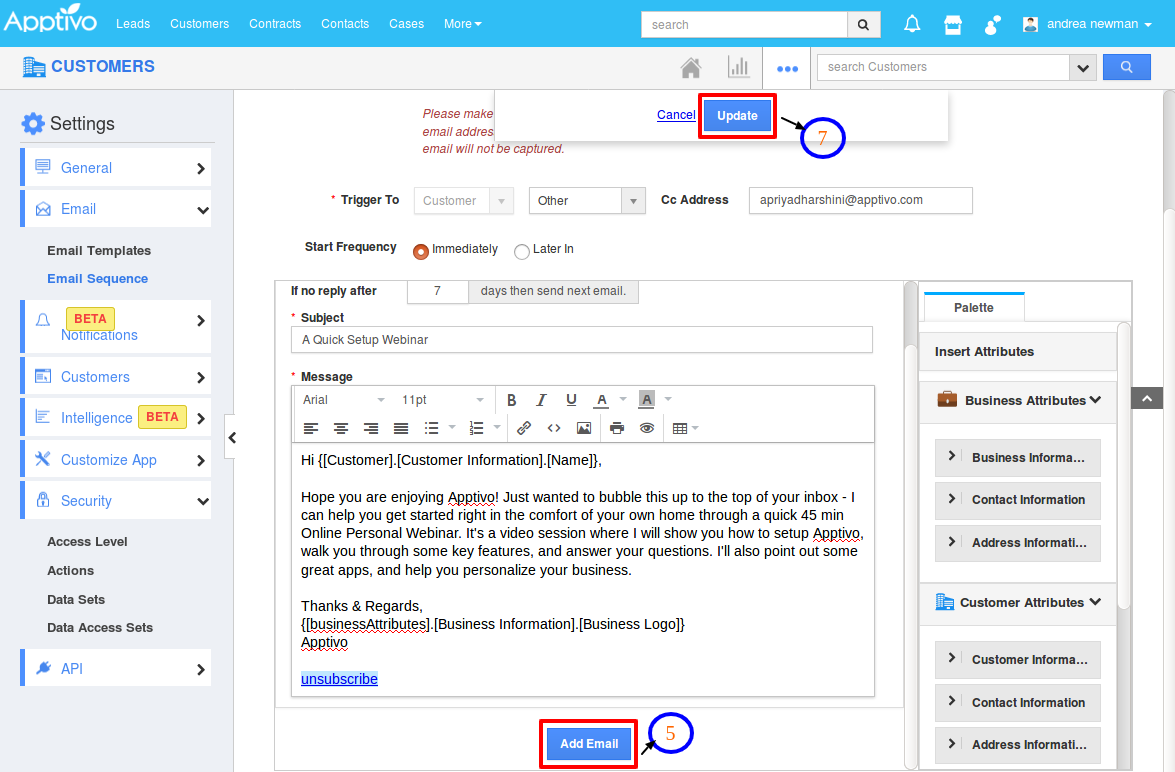Viewport: 1175px width, 772px height.
Task: Open text color picker dropdown
Action: click(623, 399)
